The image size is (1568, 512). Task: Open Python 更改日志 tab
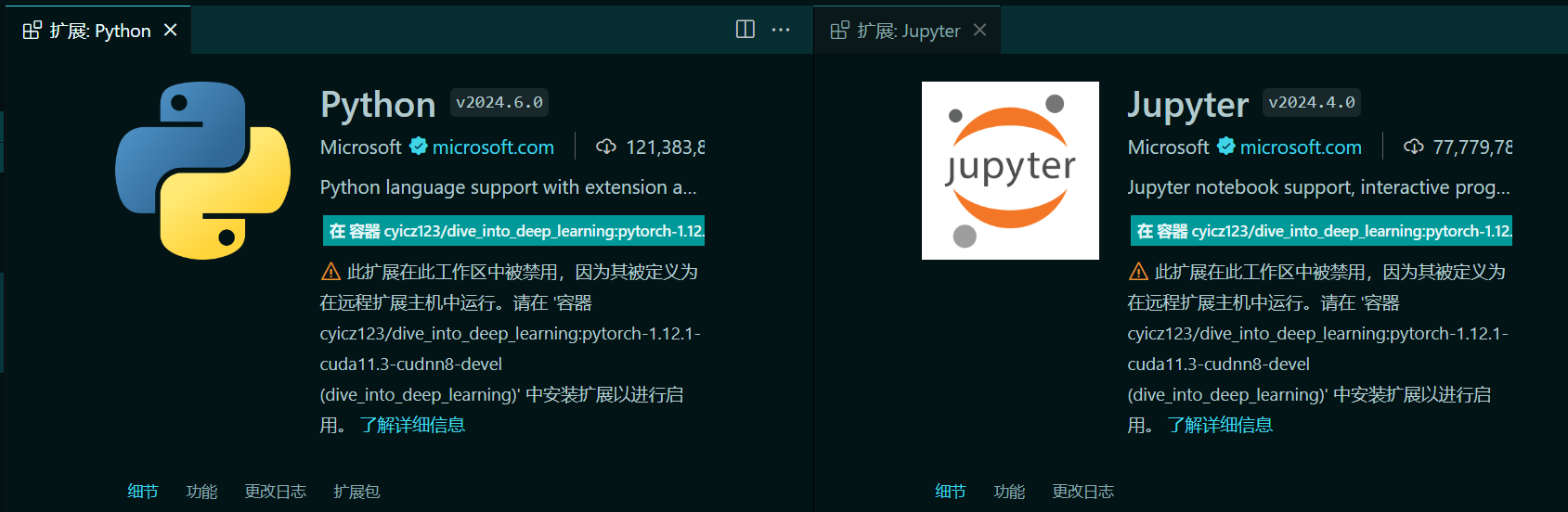[276, 492]
